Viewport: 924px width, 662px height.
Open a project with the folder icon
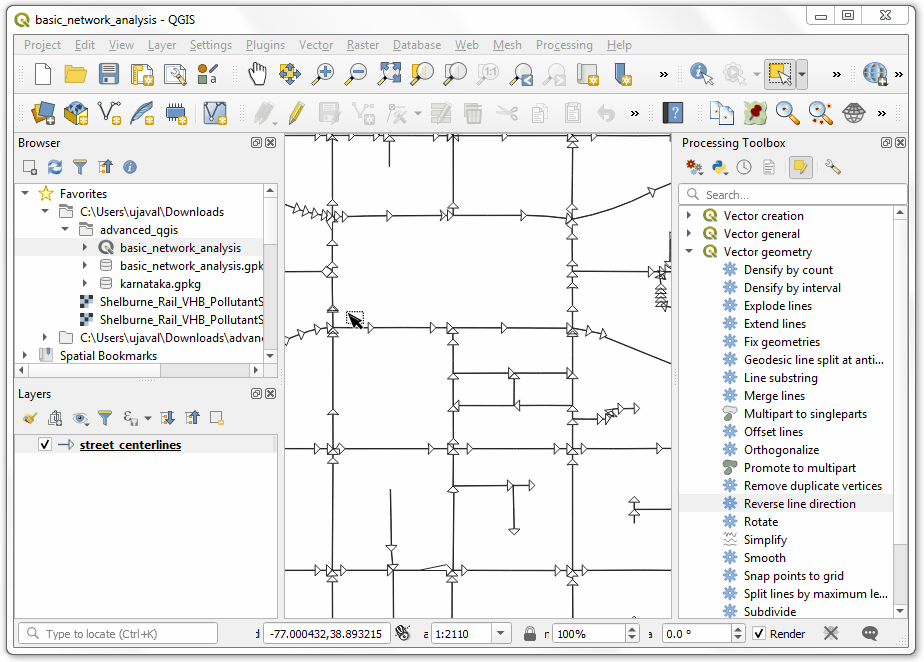[x=75, y=74]
